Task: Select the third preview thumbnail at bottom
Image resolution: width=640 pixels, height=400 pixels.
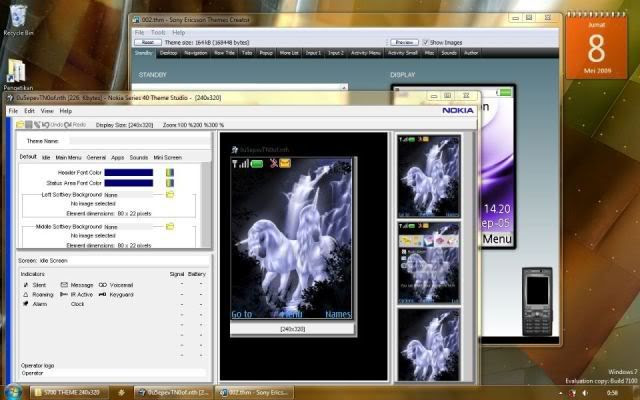Action: click(429, 345)
